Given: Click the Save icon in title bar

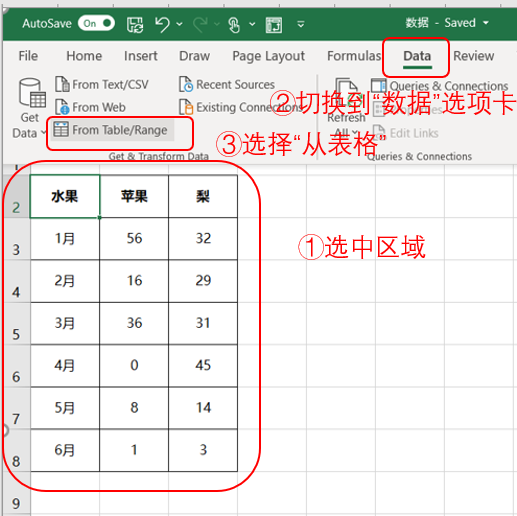Looking at the screenshot, I should click(135, 25).
